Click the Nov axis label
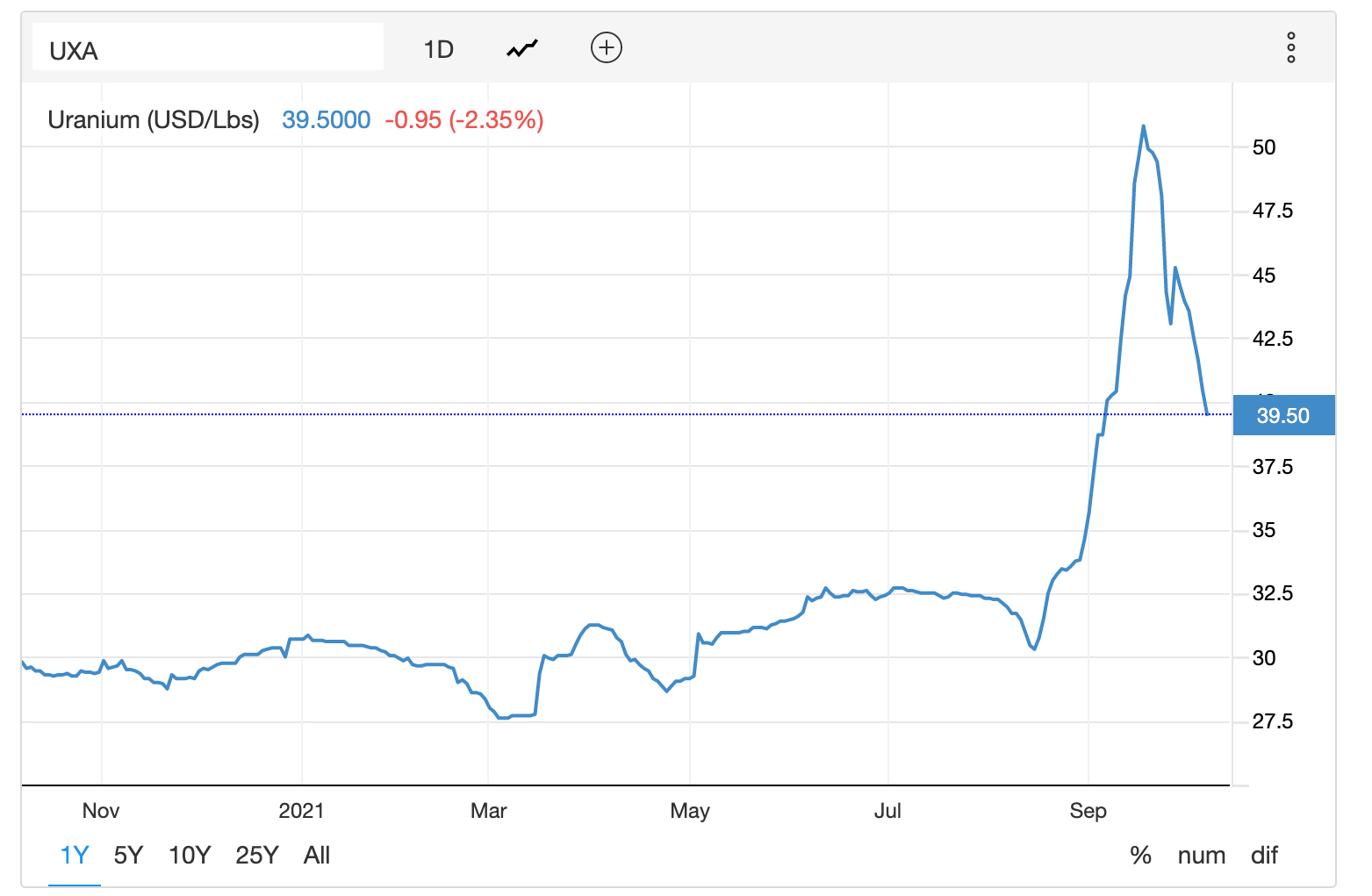This screenshot has height=896, width=1372. pyautogui.click(x=101, y=810)
